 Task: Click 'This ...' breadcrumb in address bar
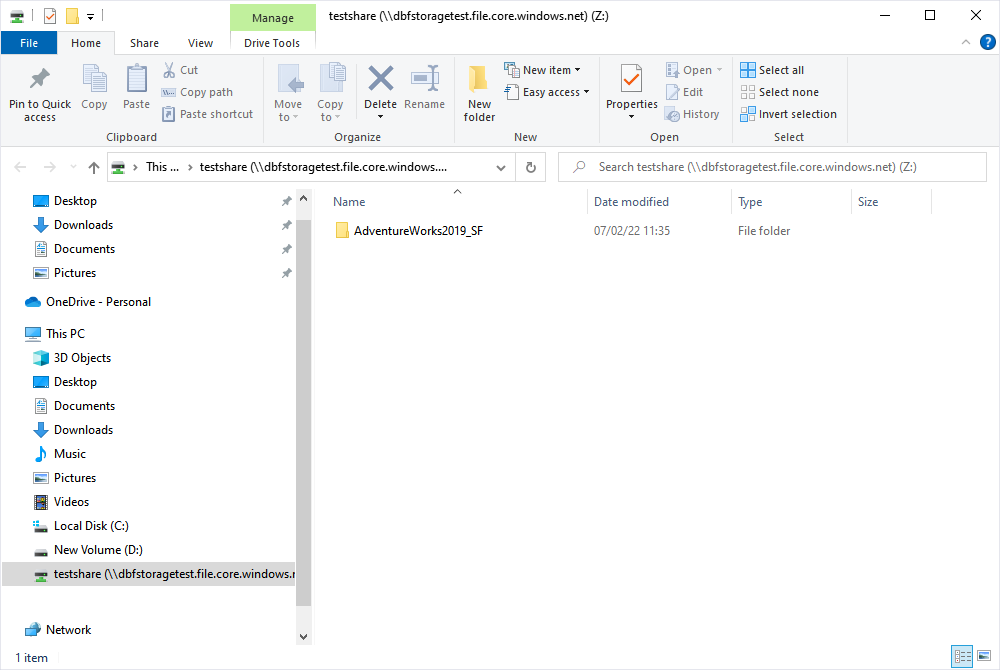point(162,167)
